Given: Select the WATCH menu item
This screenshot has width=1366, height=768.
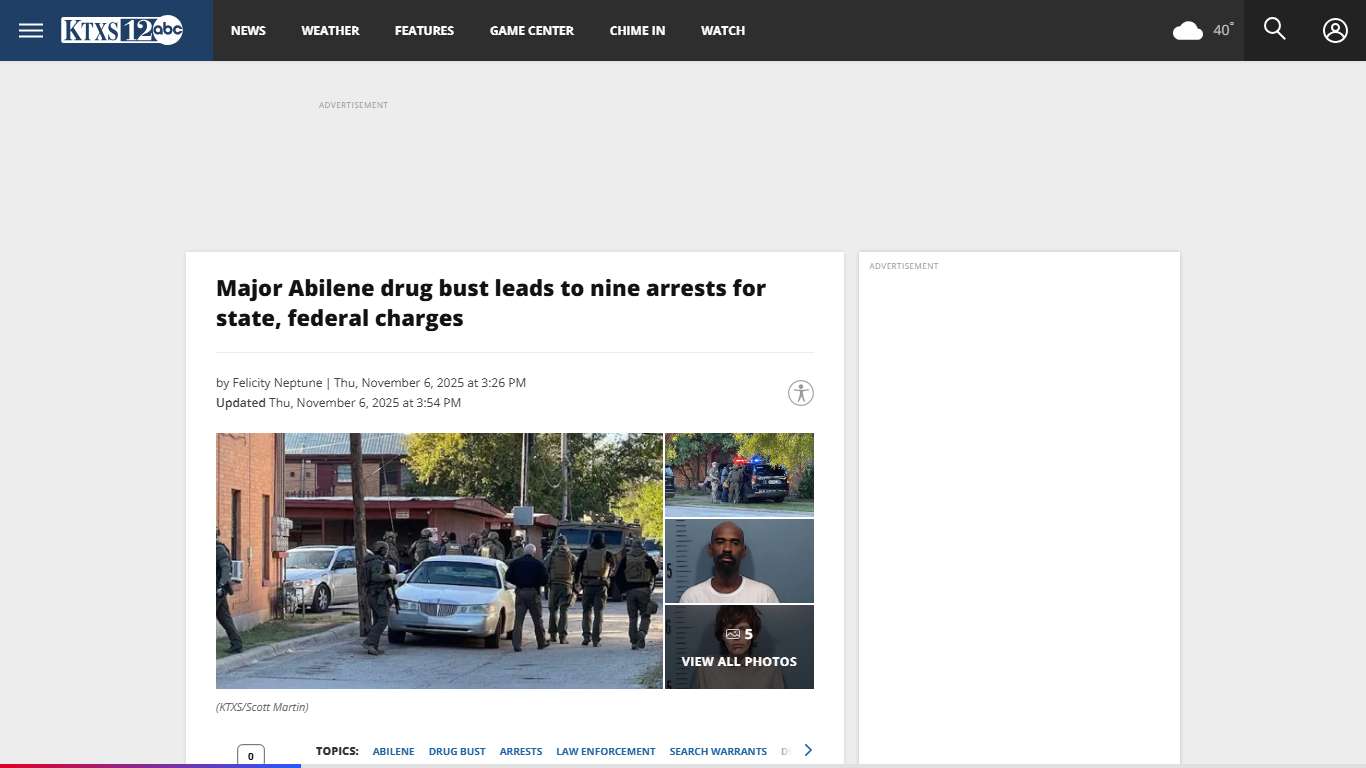Looking at the screenshot, I should (x=722, y=30).
